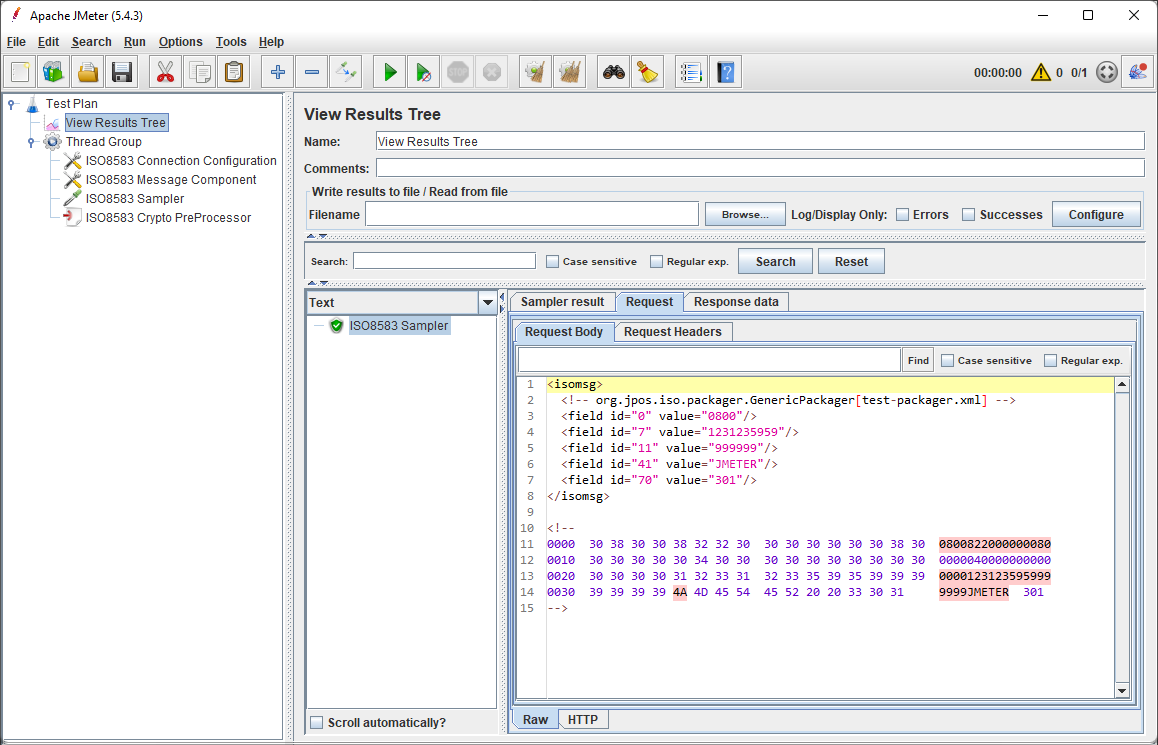The image size is (1158, 745).
Task: Collapse the Thread Group tree node
Action: click(x=32, y=142)
